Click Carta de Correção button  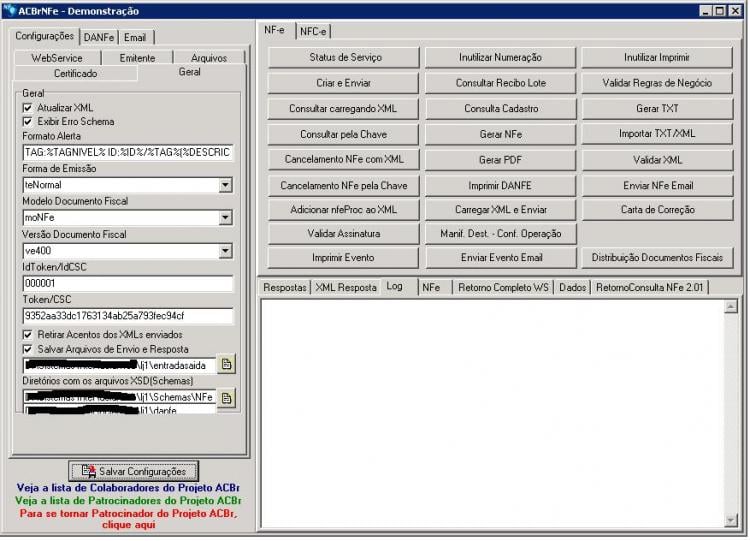point(657,210)
